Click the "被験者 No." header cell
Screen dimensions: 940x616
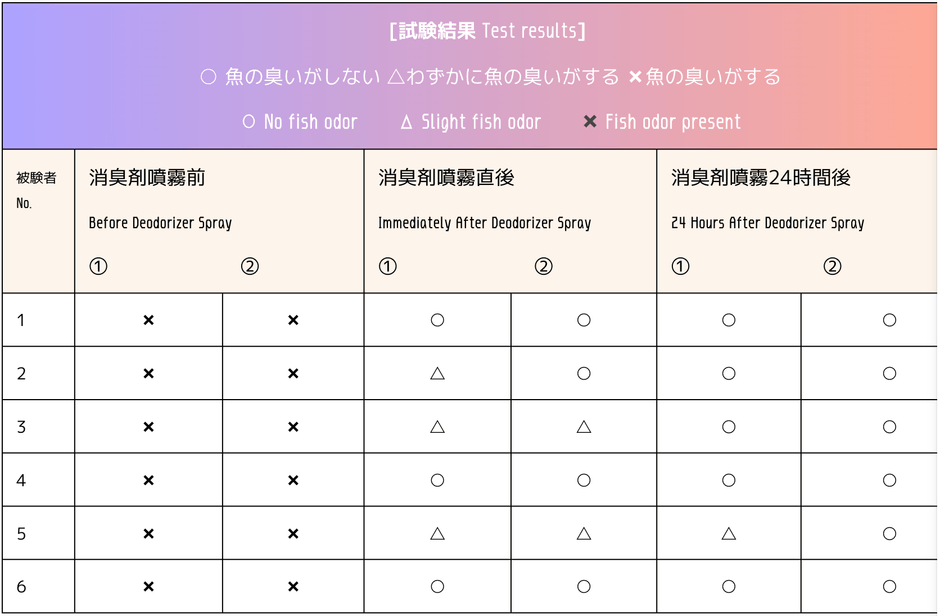(x=37, y=190)
